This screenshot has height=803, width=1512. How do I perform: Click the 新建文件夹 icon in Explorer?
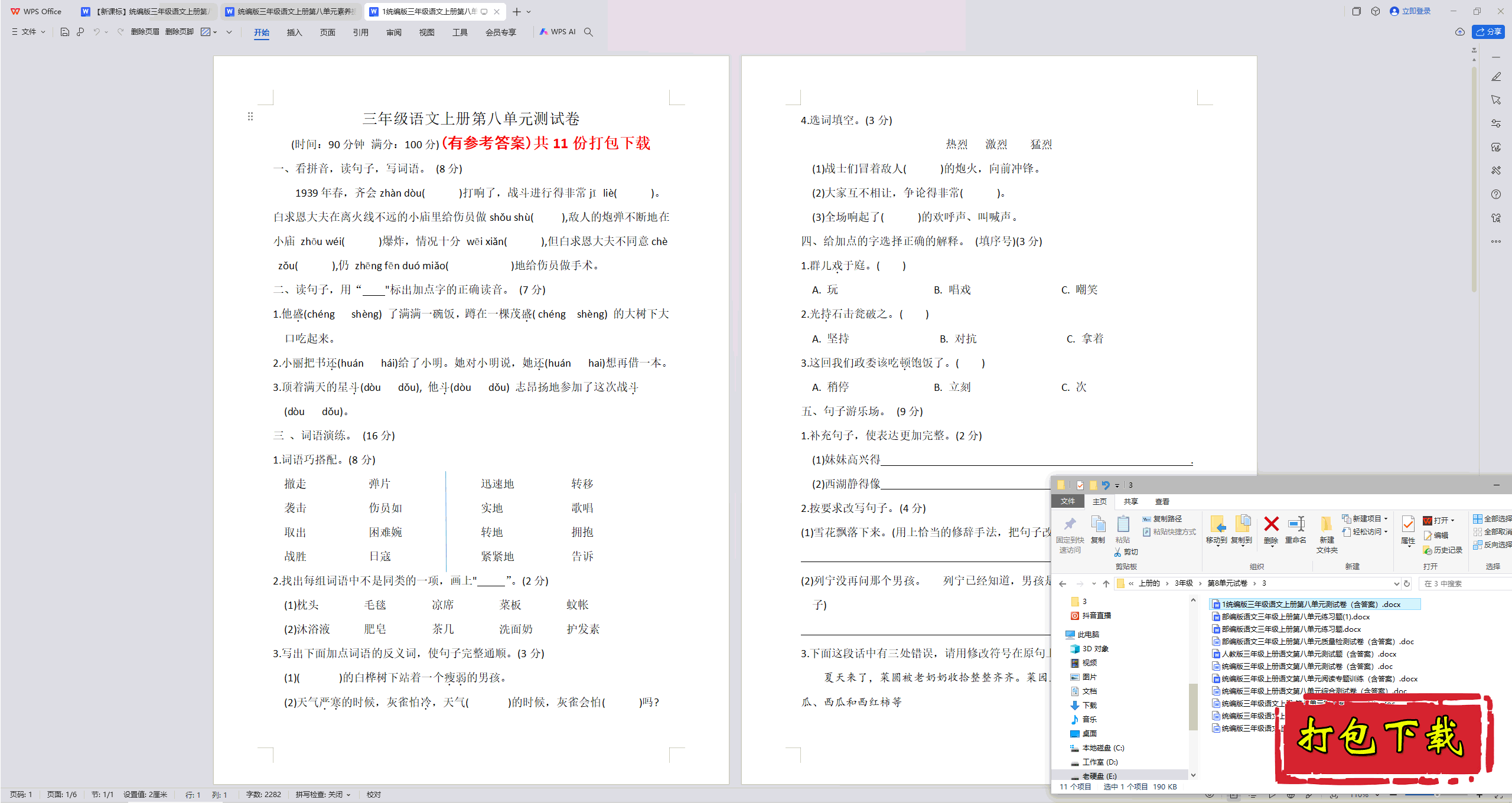(x=1327, y=534)
